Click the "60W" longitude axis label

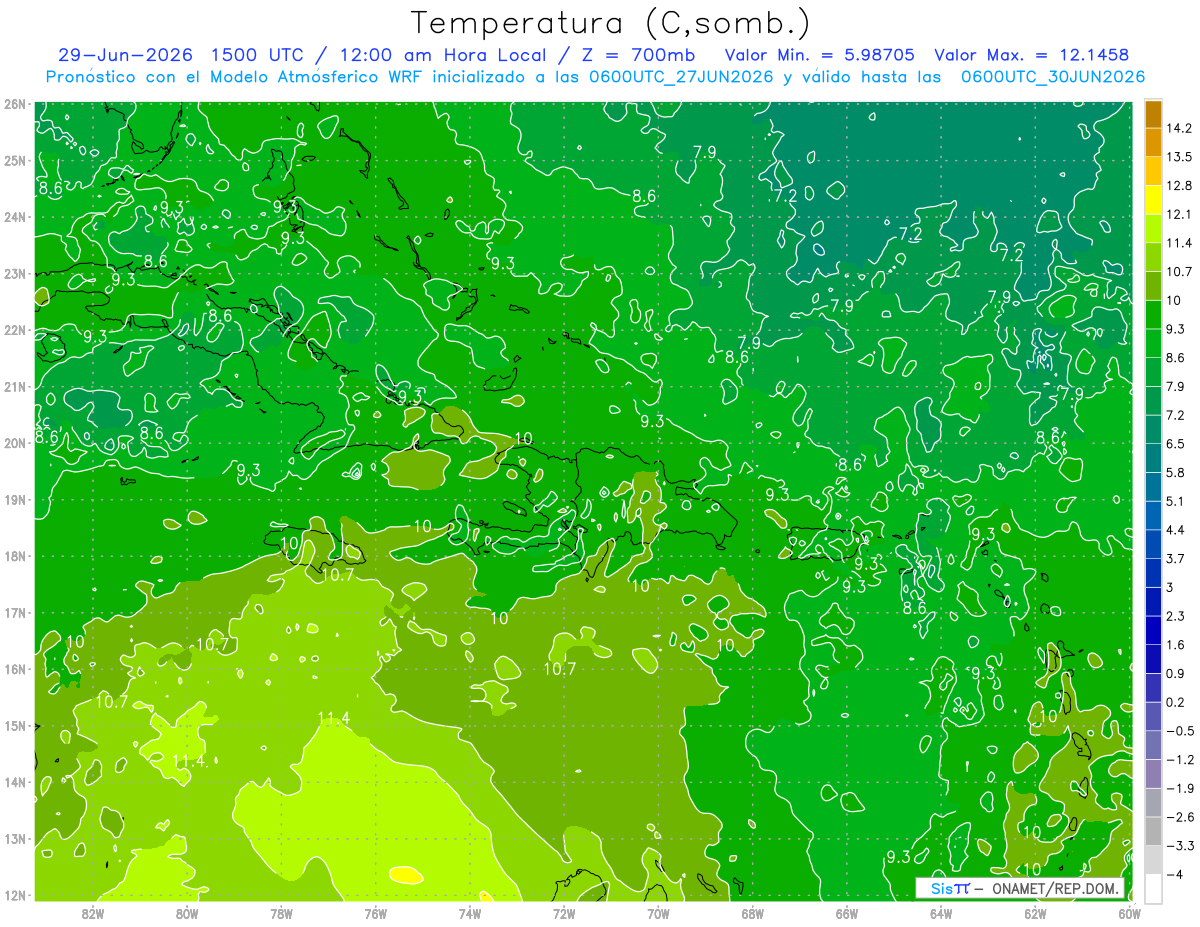(x=1129, y=913)
